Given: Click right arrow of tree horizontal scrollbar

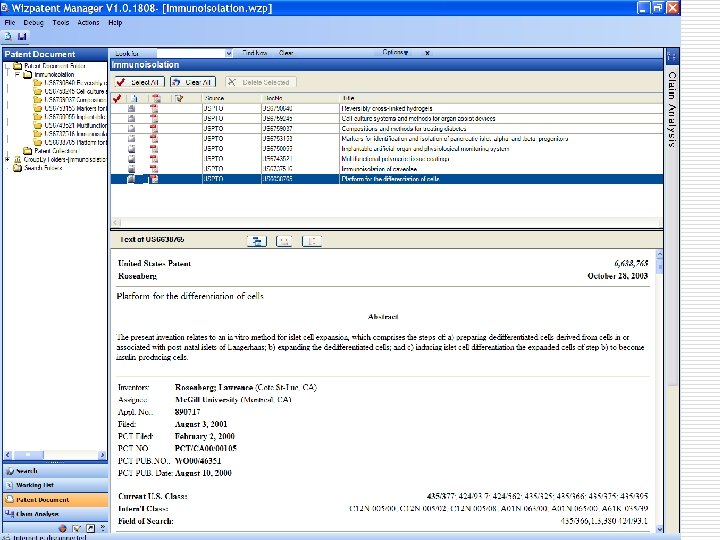Looking at the screenshot, I should [x=102, y=455].
